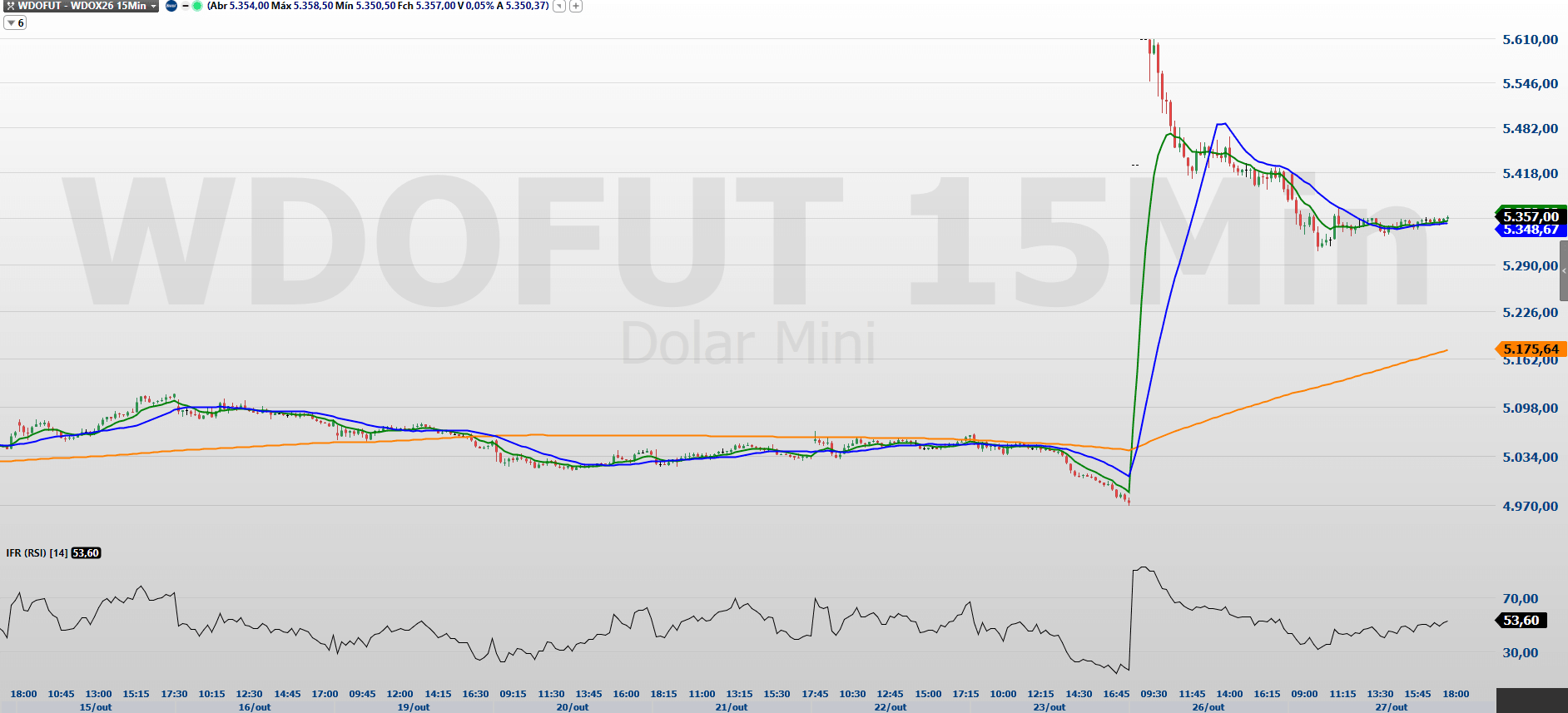Image resolution: width=1568 pixels, height=713 pixels.
Task: Expand the indicators list labeled 6
Action: tap(15, 22)
